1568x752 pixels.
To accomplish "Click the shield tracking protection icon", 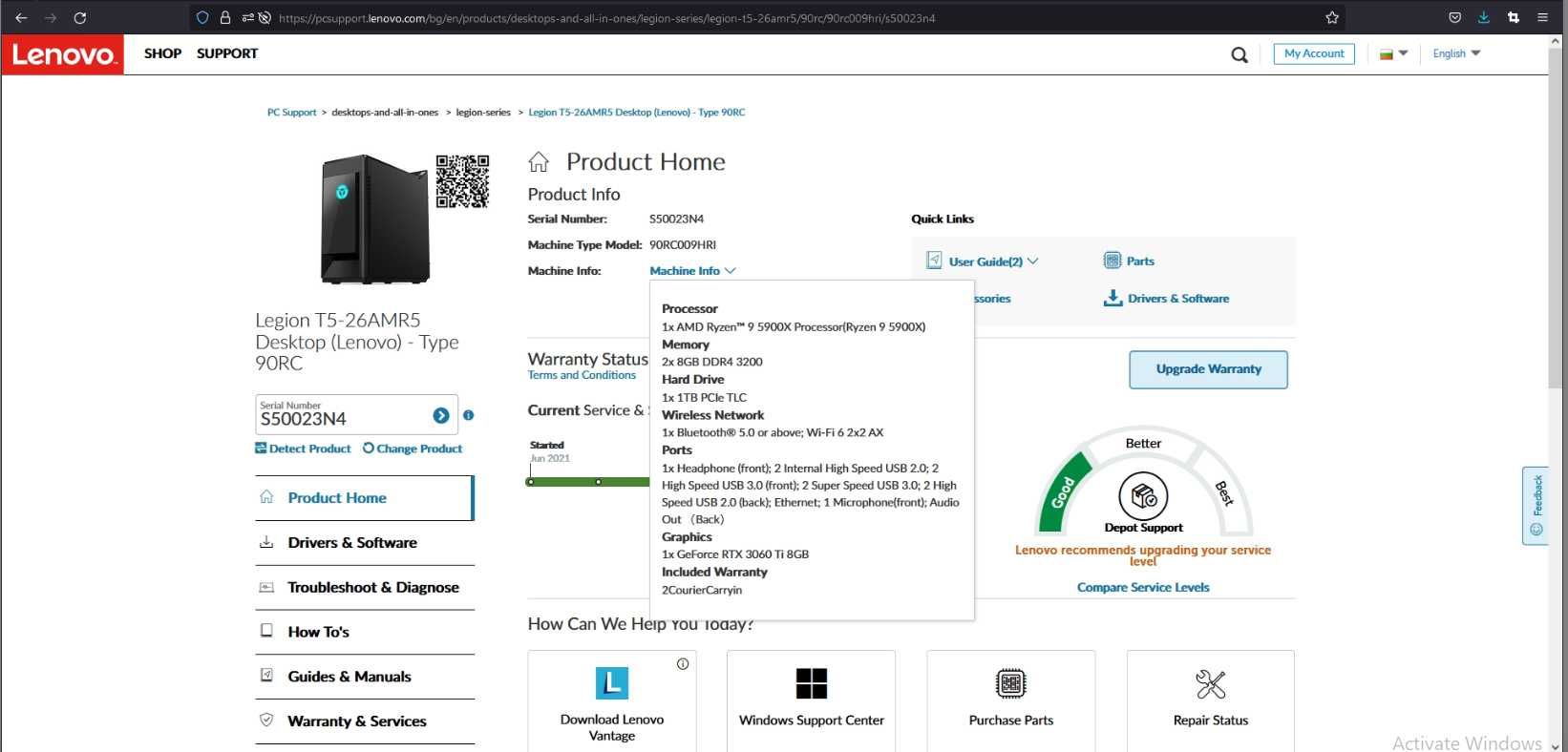I will [x=202, y=17].
